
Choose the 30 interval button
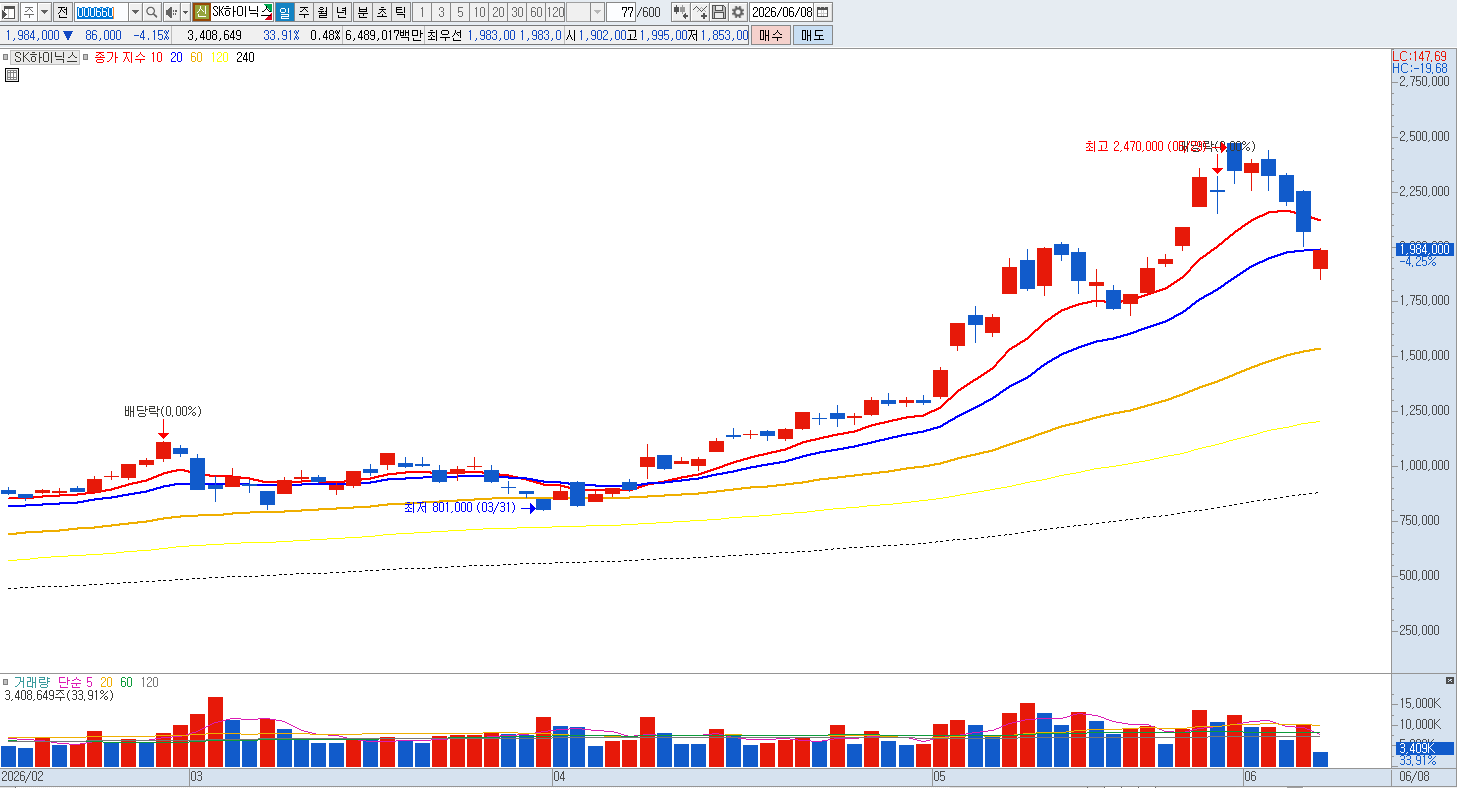517,12
